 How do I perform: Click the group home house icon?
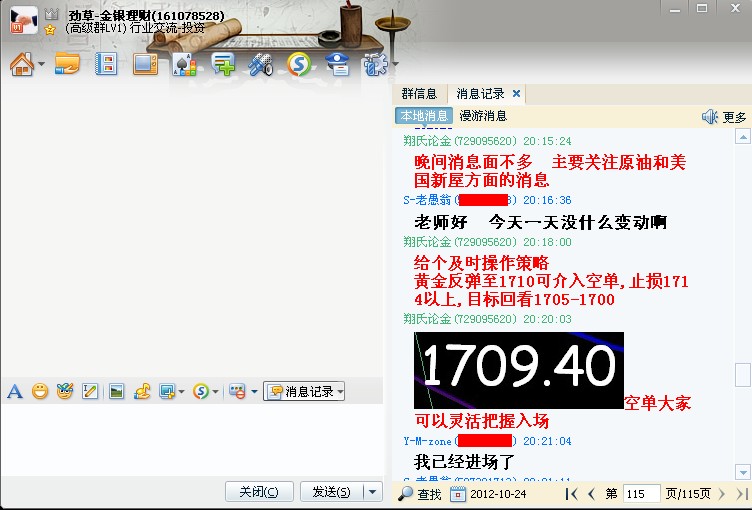pyautogui.click(x=21, y=66)
